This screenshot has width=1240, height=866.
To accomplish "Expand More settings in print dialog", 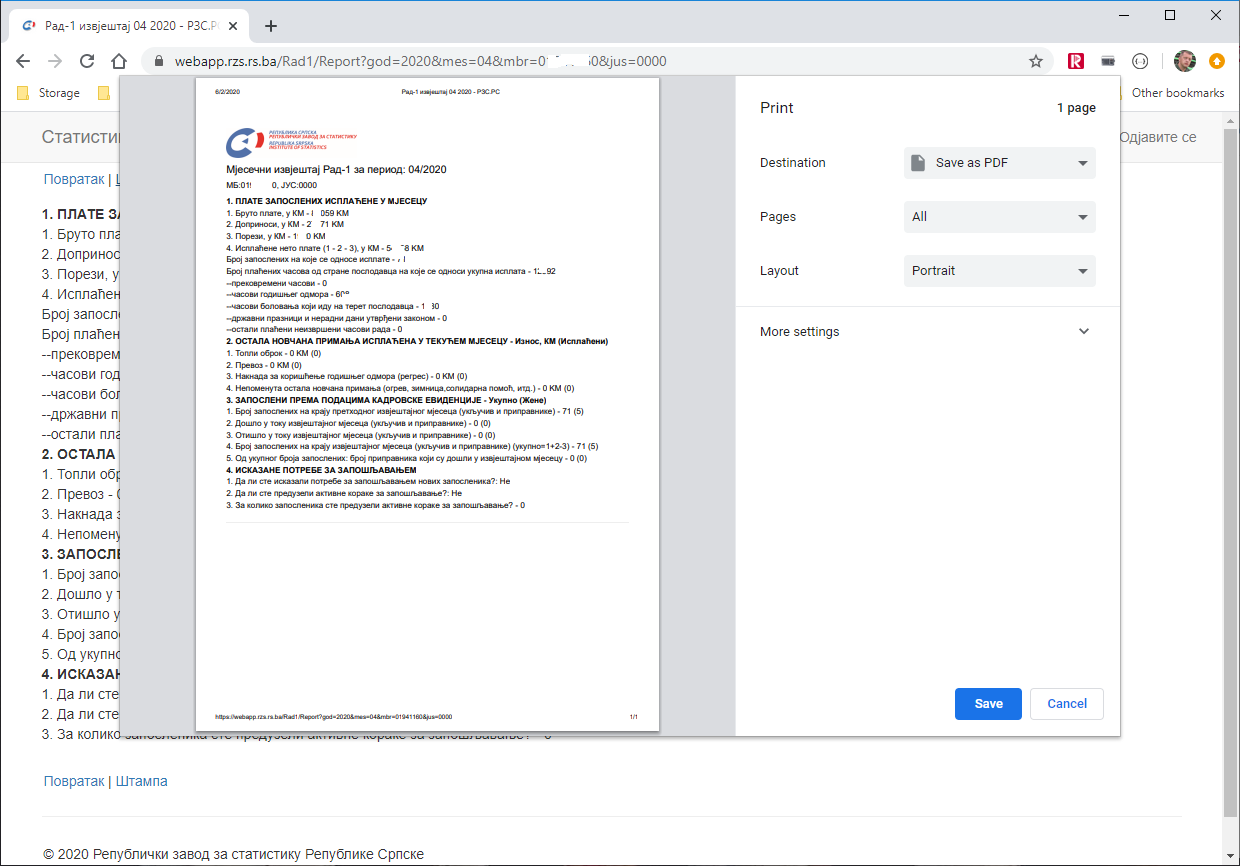I will [x=925, y=332].
